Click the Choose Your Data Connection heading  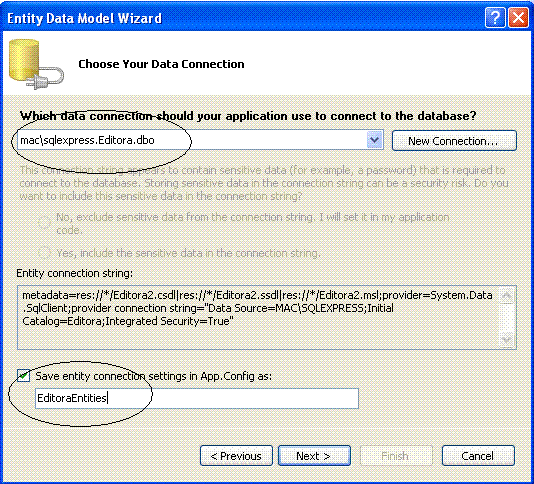pos(161,64)
